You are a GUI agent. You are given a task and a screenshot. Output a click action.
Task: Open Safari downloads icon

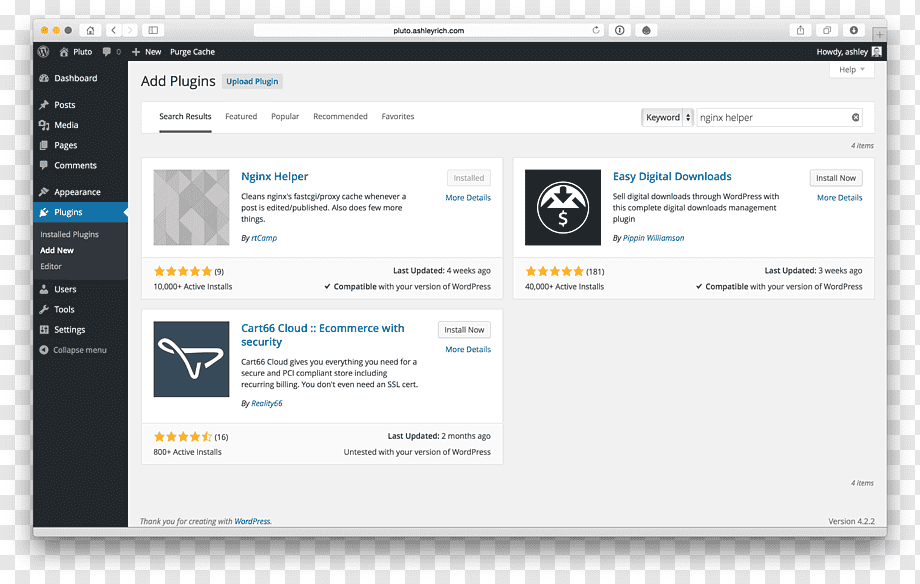point(854,30)
